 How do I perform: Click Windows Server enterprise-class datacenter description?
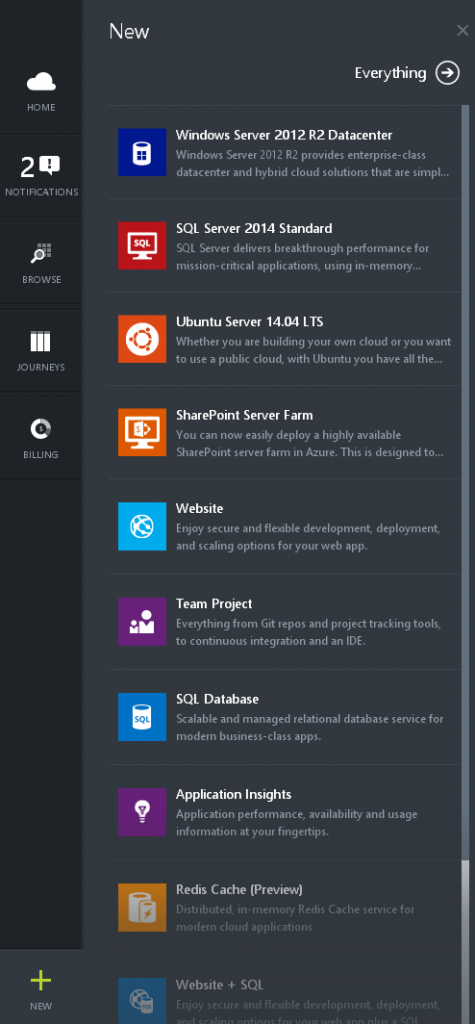point(312,164)
